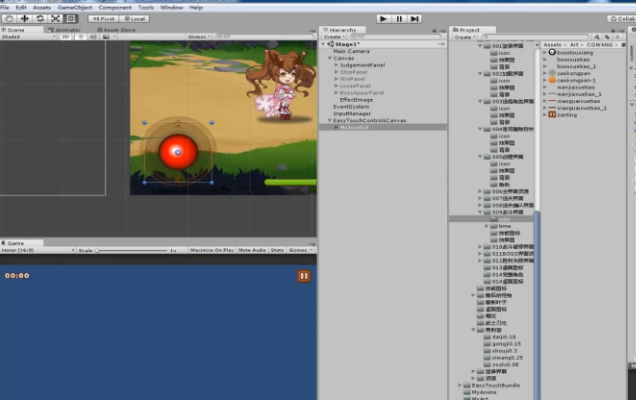Expand JudgementPanel in Hierarchy
Screen dimensions: 636x400
336,65
